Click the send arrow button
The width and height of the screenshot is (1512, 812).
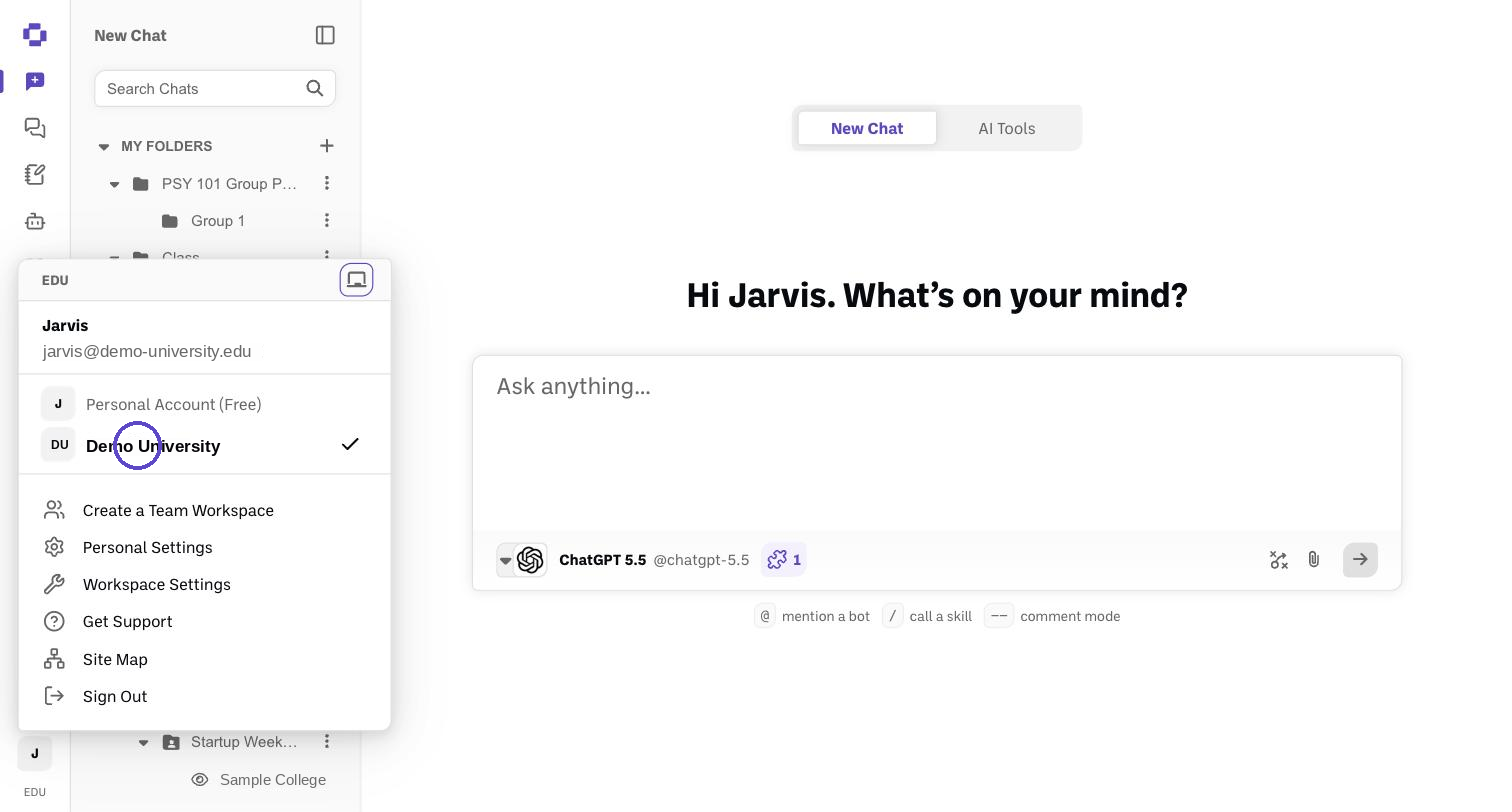pyautogui.click(x=1360, y=560)
